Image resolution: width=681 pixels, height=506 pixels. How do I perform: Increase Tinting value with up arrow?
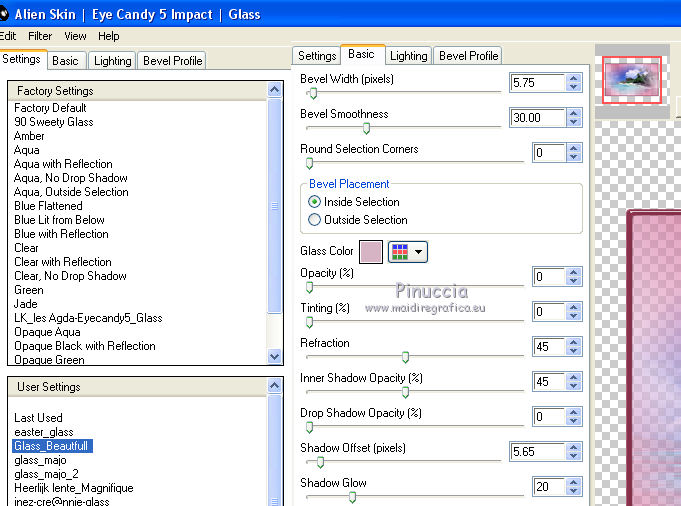(x=574, y=308)
